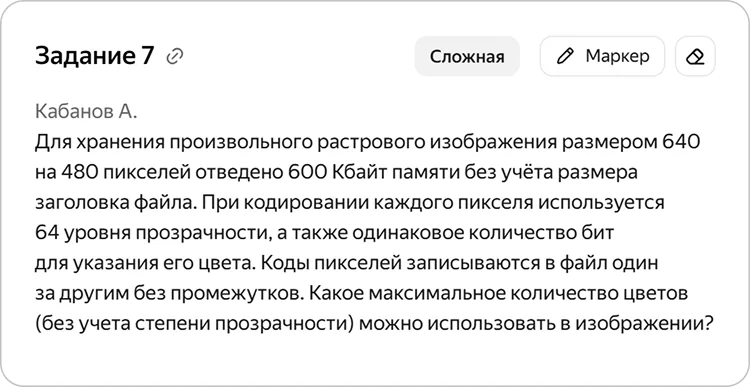
Task: Click the Сложная difficulty badge
Action: [x=467, y=56]
